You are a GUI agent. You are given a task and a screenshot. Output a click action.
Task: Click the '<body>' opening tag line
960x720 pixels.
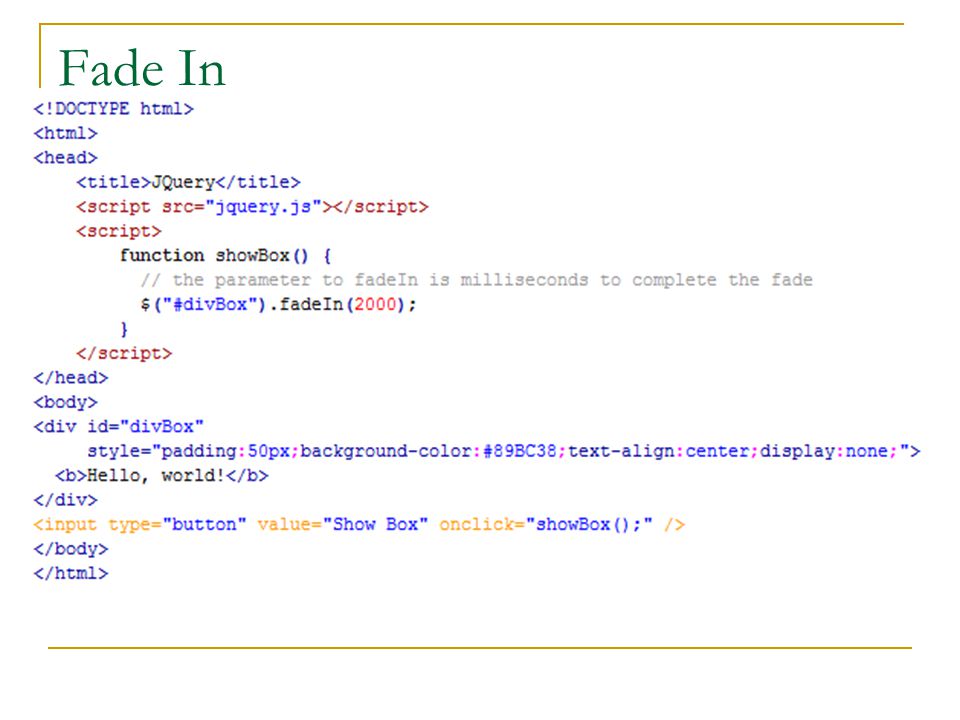coord(66,403)
